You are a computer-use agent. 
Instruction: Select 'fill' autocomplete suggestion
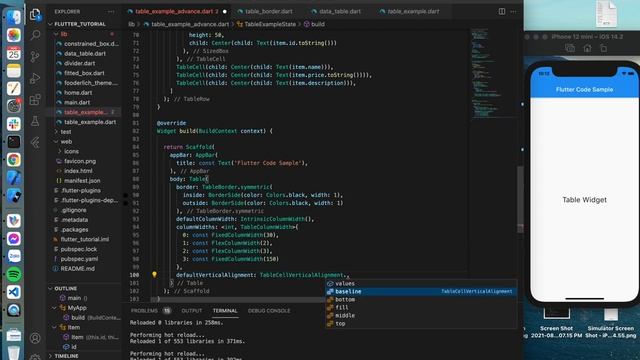(421, 307)
